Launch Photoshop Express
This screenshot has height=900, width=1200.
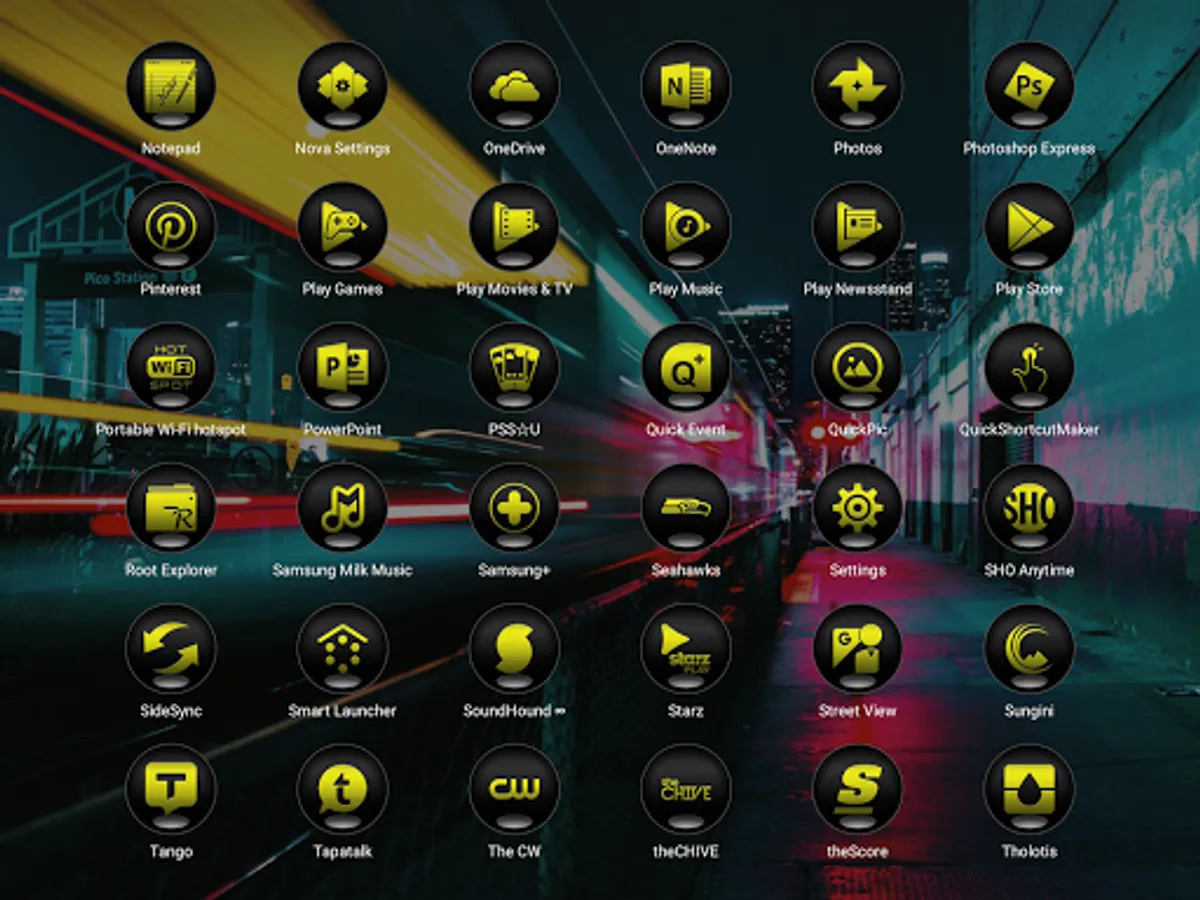[1029, 86]
